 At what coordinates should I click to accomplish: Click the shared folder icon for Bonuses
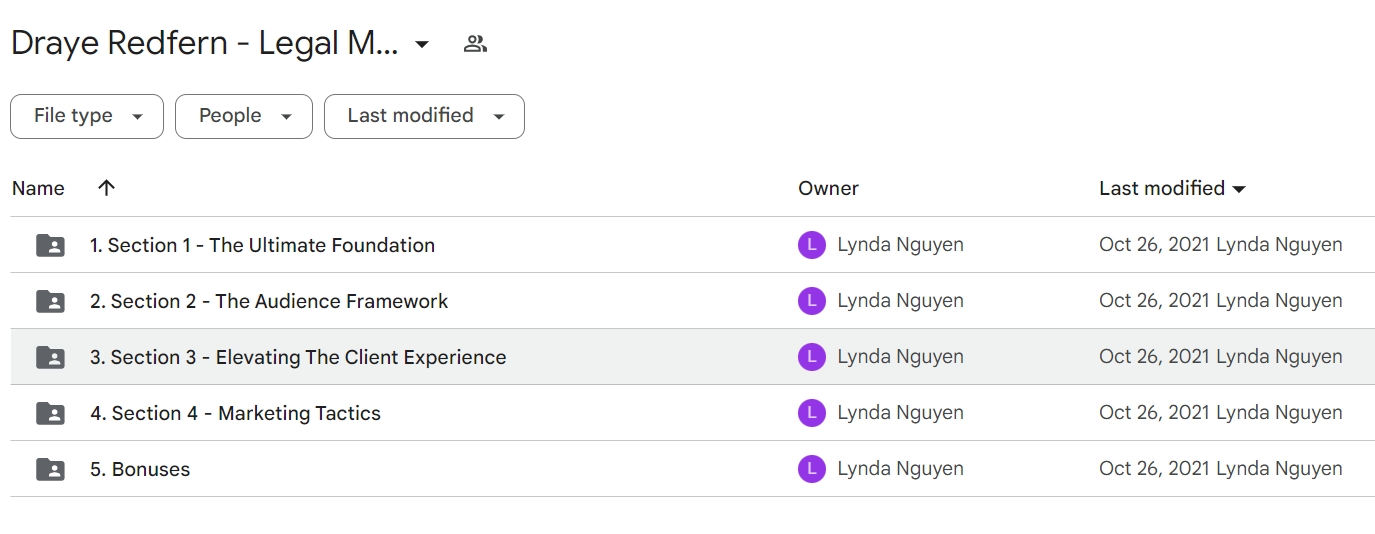coord(50,469)
